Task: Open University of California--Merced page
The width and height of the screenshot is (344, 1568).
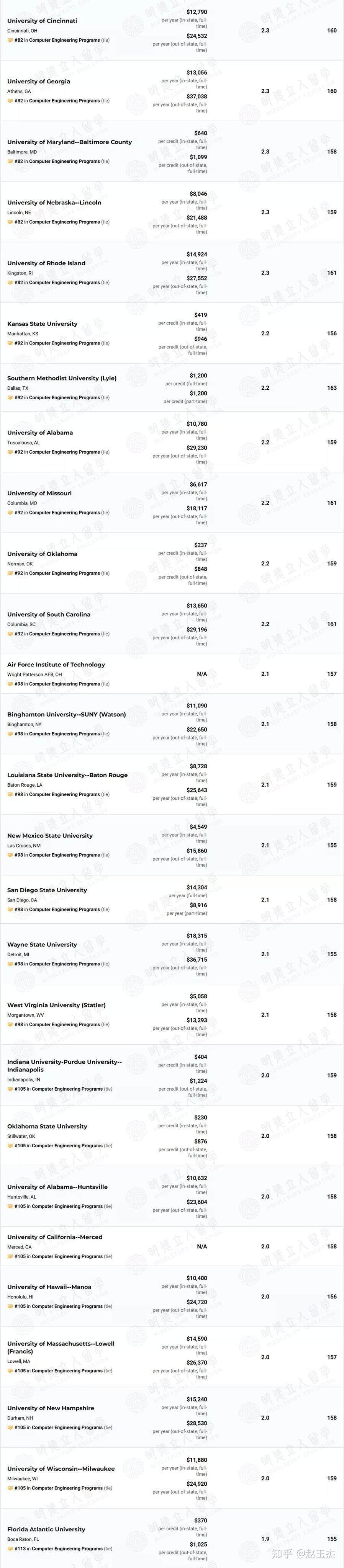Action: [x=55, y=1237]
